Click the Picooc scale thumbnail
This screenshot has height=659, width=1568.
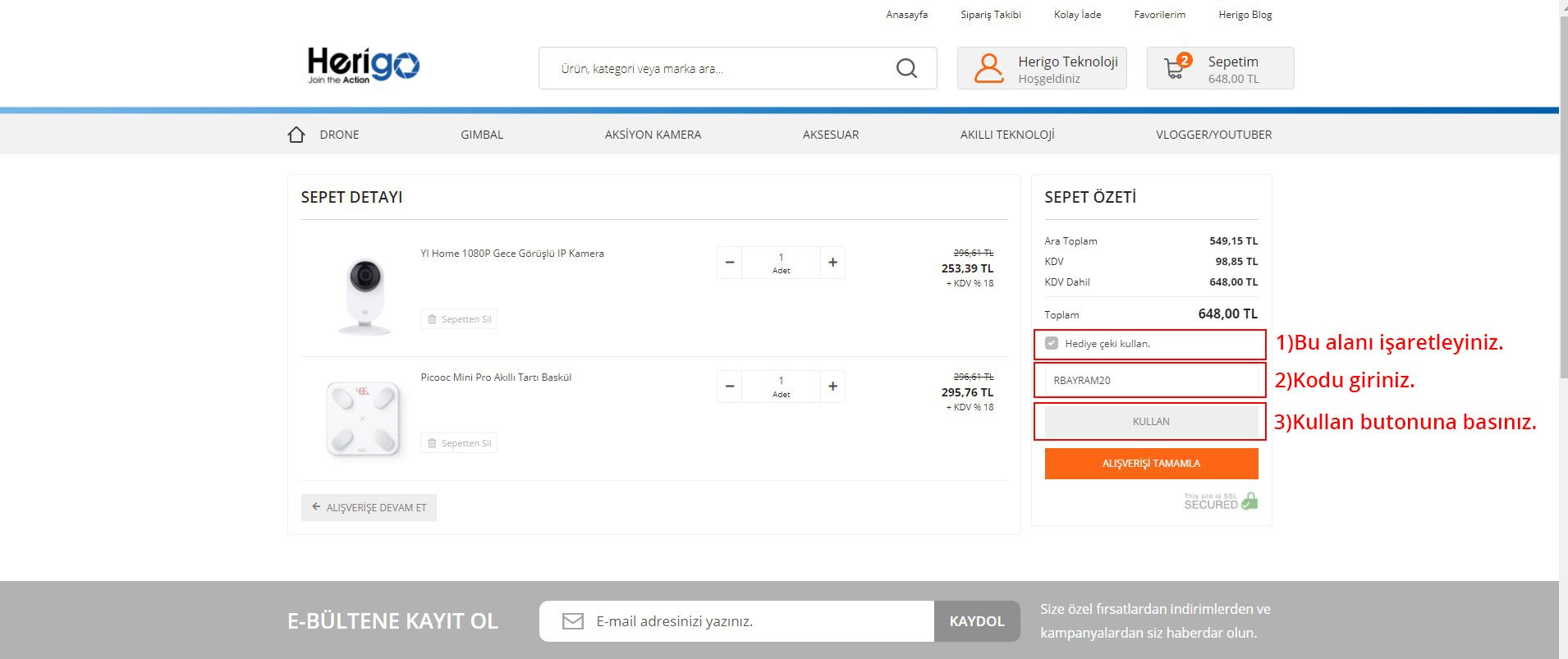[x=363, y=419]
